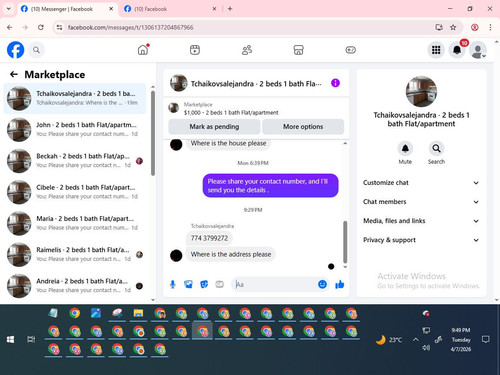Image resolution: width=500 pixels, height=375 pixels.
Task: Show hidden tray icons chevron
Action: (415, 339)
